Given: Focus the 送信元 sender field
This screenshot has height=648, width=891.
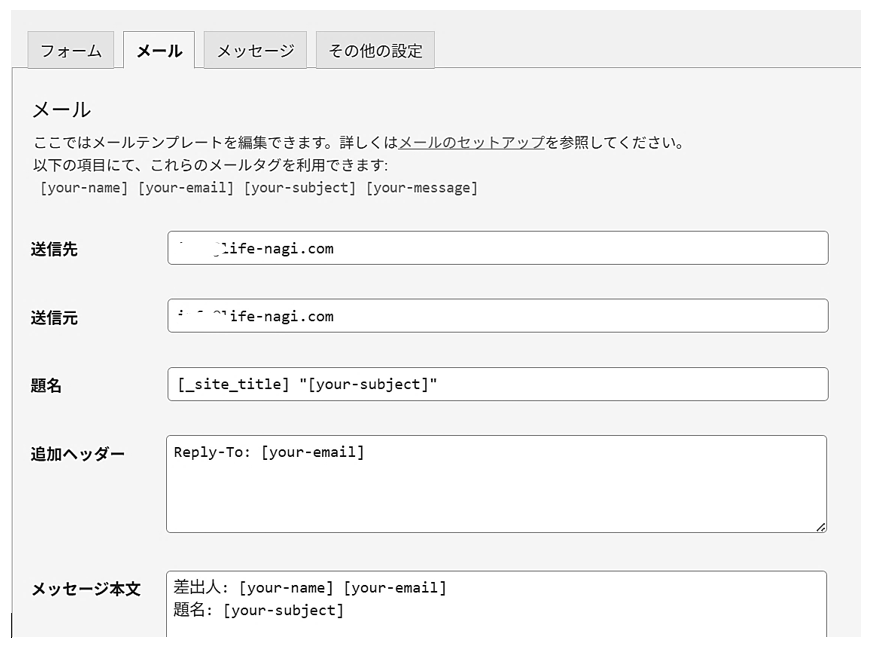Looking at the screenshot, I should coord(497,316).
